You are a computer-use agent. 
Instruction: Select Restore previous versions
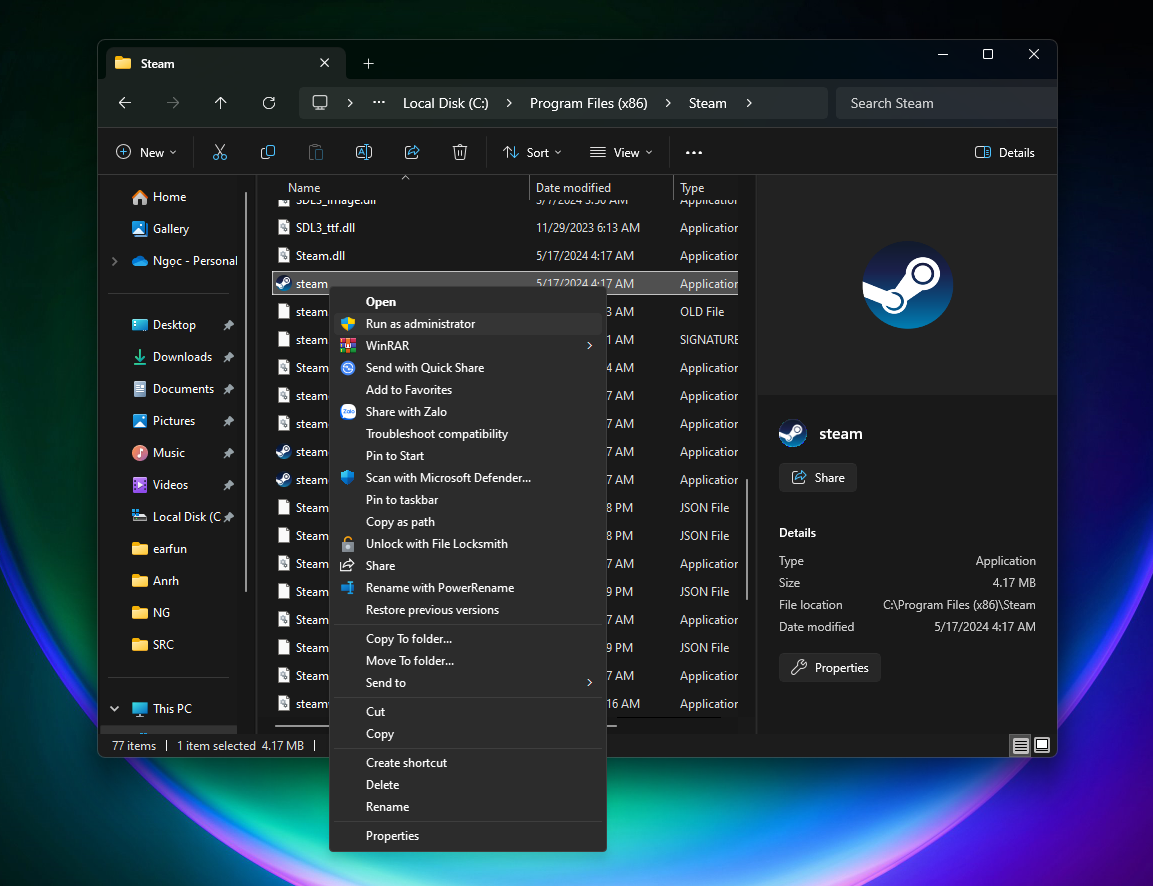coord(468,610)
